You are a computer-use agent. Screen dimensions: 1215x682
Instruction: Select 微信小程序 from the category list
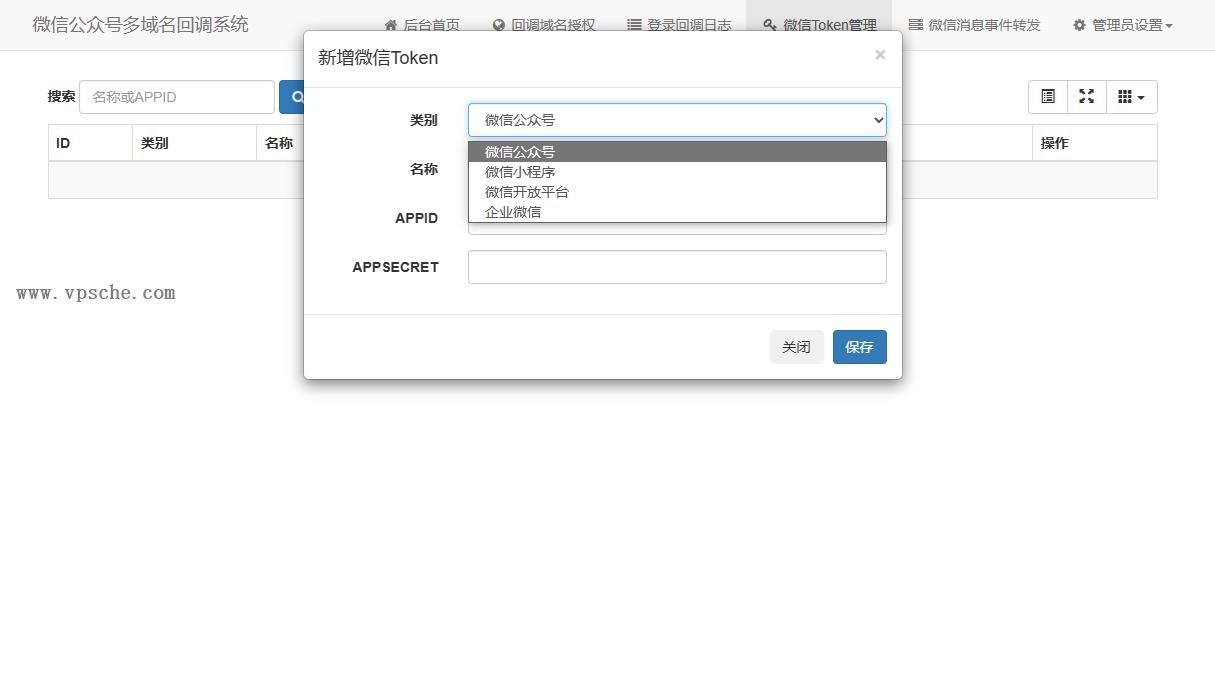(520, 171)
